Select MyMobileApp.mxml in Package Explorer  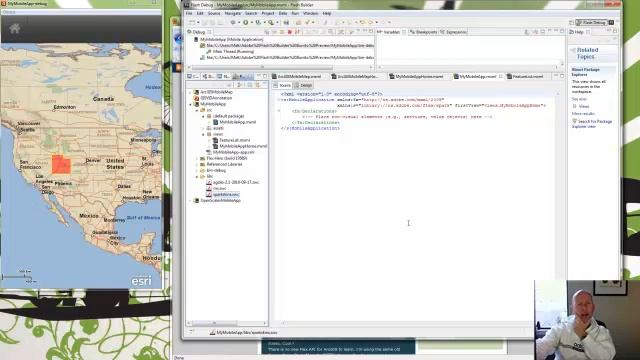(235, 122)
